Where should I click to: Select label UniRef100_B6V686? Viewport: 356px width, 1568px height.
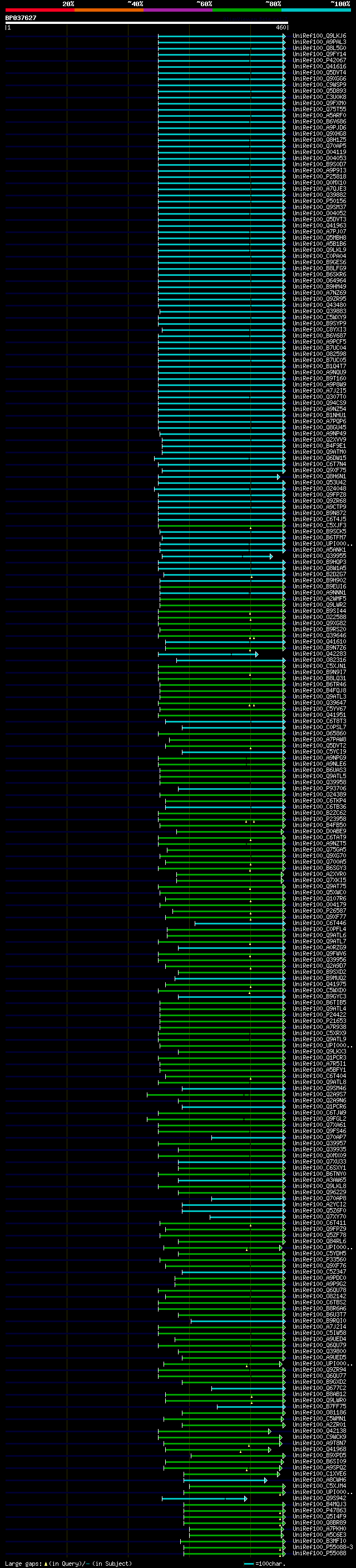pyautogui.click(x=319, y=122)
